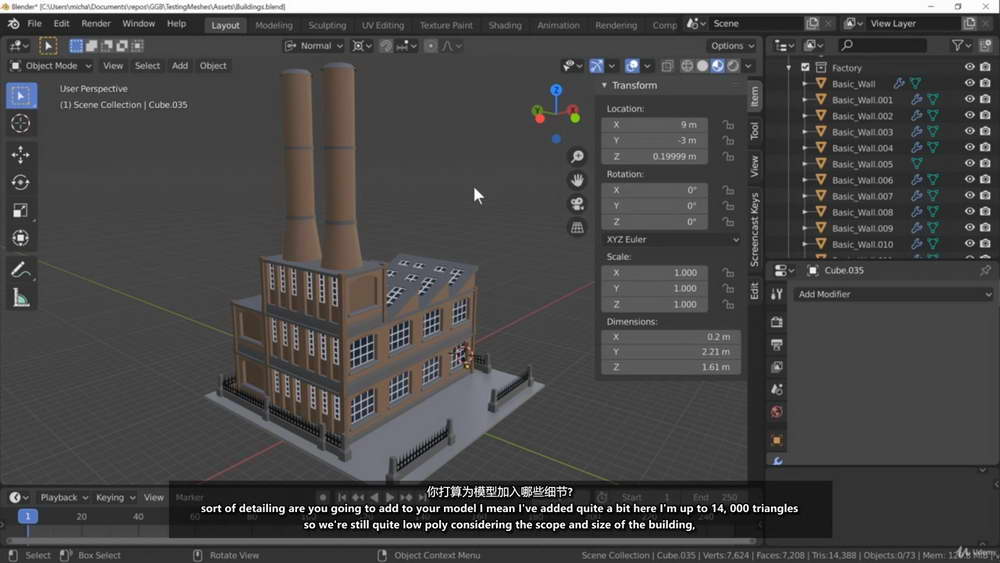Open the View Layer properties icon
The image size is (1000, 563).
click(x=777, y=367)
